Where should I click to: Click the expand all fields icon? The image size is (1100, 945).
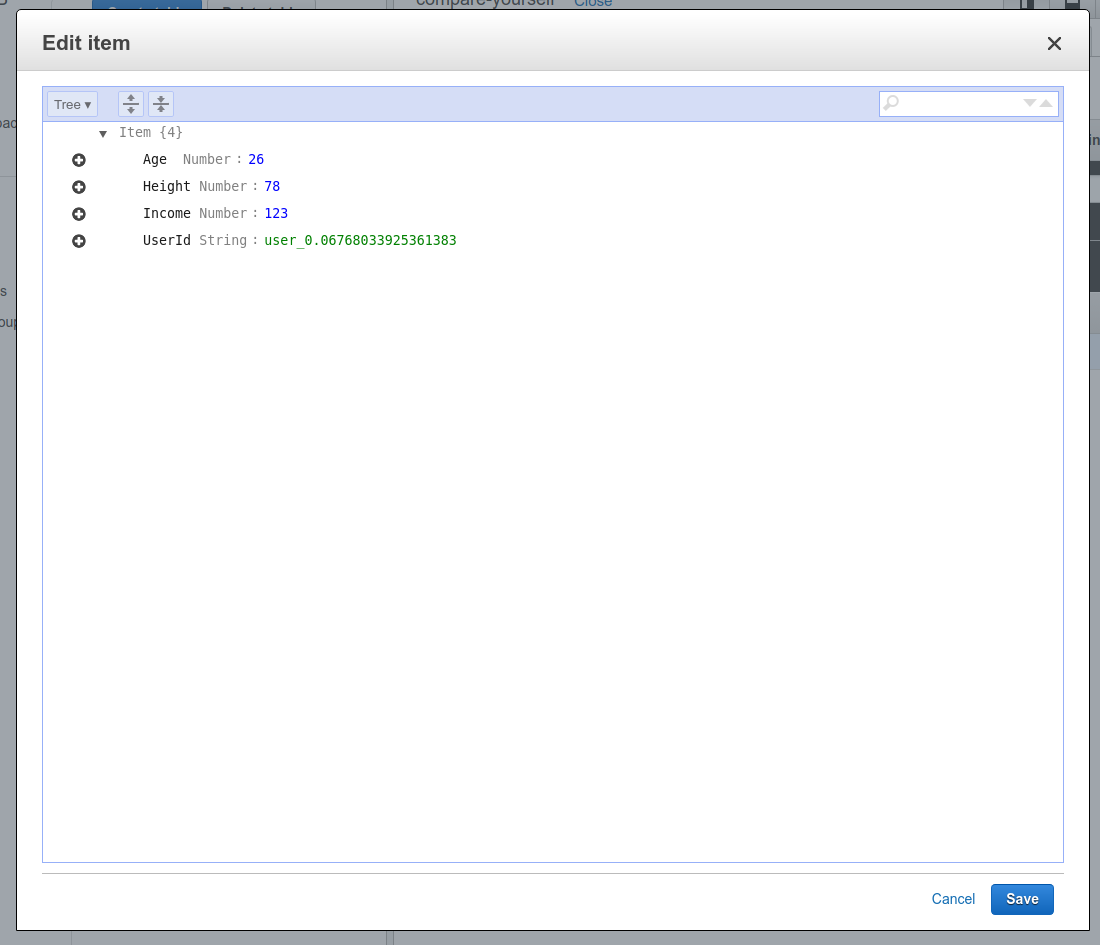[x=130, y=105]
